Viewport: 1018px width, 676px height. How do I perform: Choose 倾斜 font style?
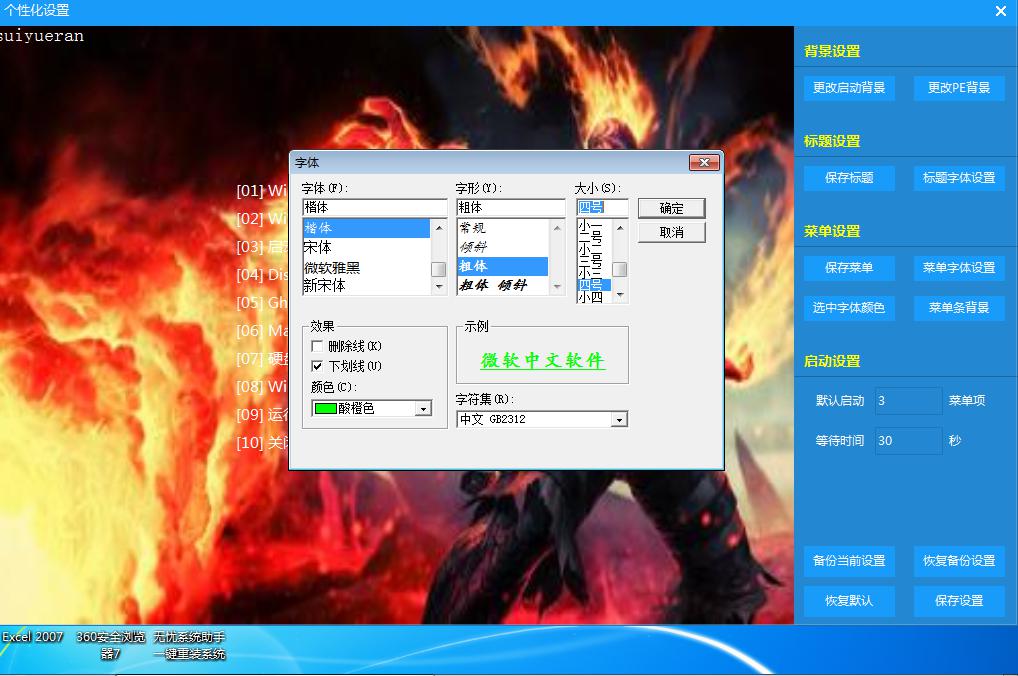(x=503, y=247)
